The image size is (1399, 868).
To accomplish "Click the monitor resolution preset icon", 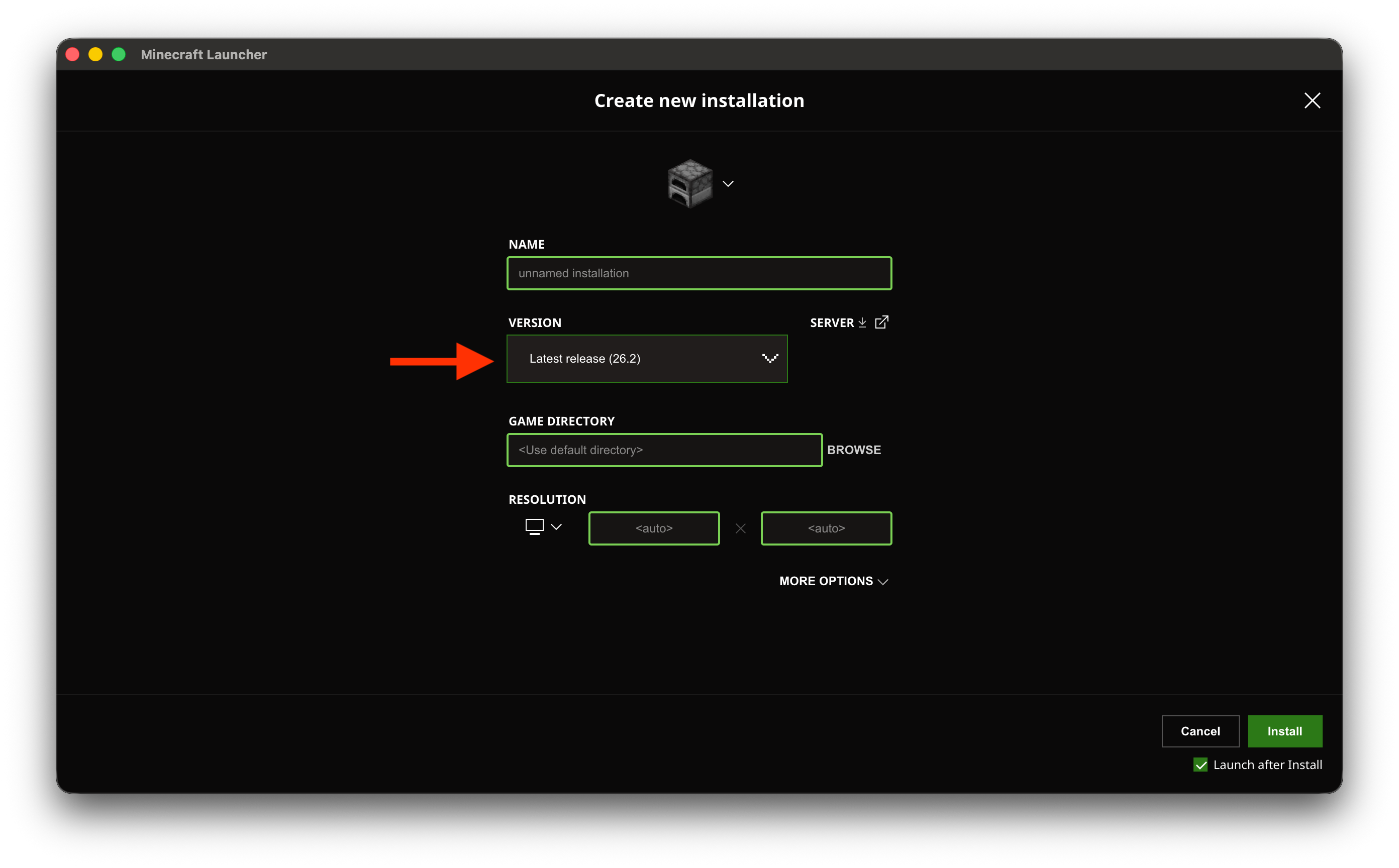I will tap(534, 526).
